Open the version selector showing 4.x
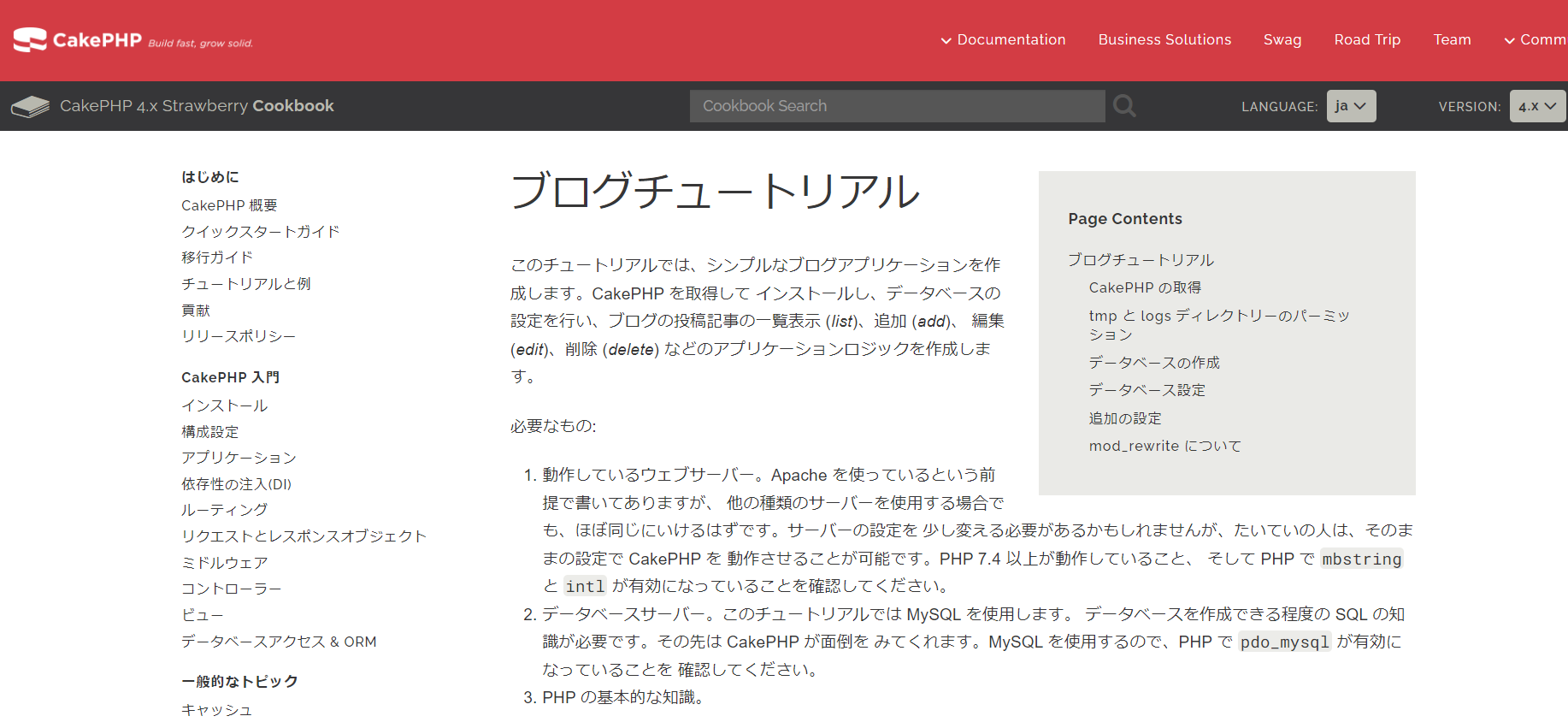Viewport: 1568px width, 728px height. click(1537, 106)
